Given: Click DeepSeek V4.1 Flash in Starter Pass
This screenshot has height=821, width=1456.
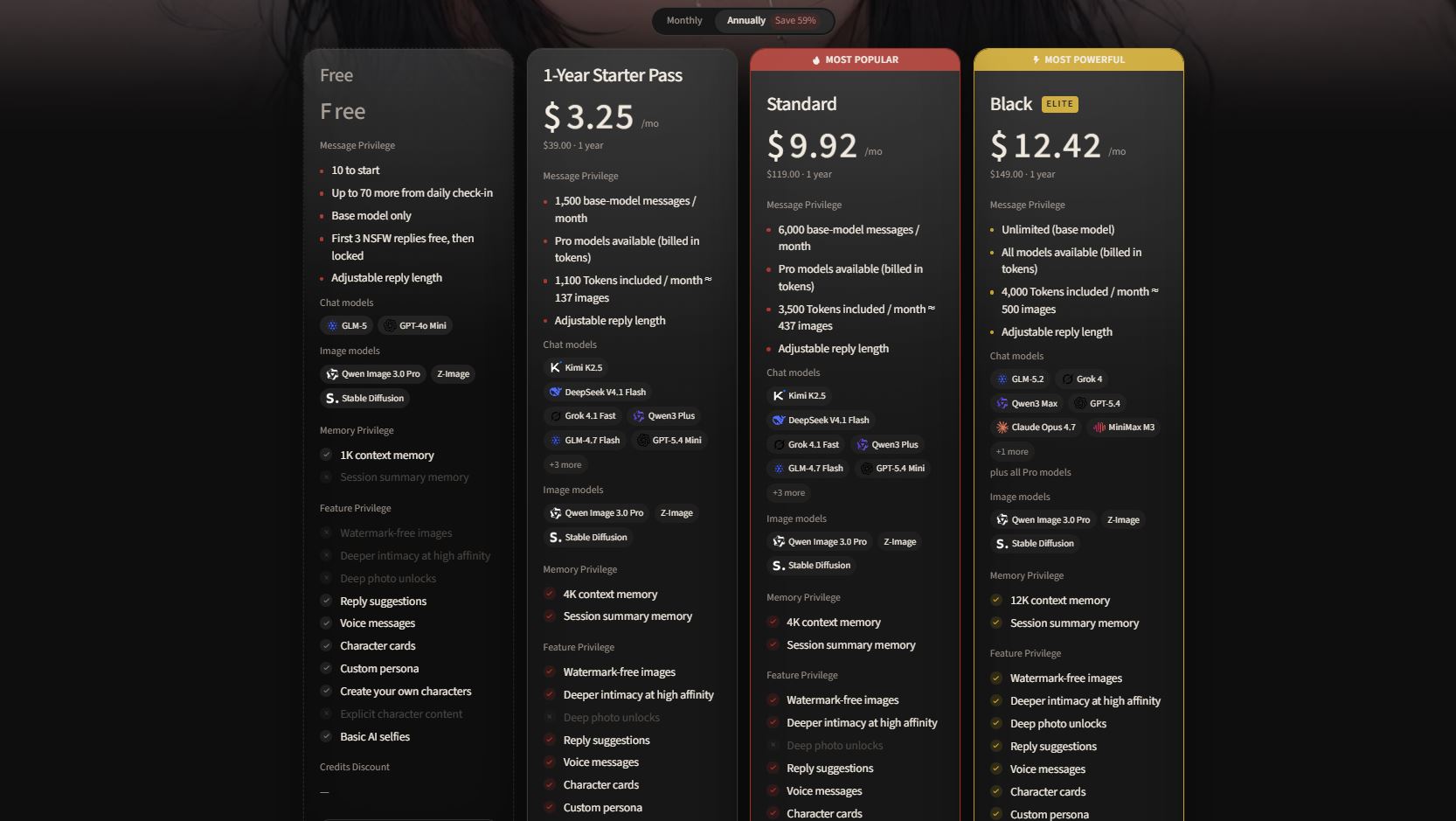Looking at the screenshot, I should 598,392.
